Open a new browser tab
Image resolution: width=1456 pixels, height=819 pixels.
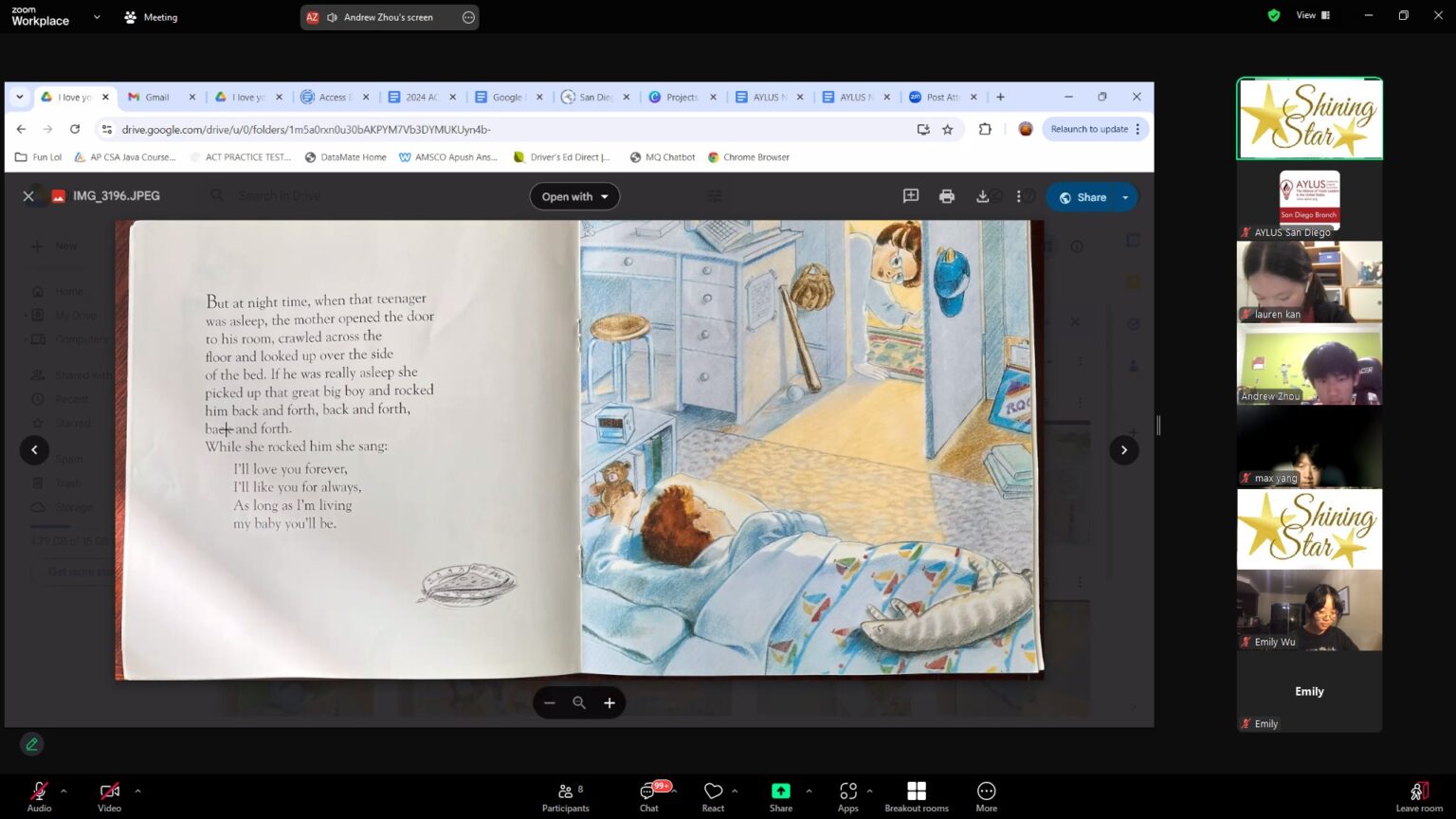(1000, 97)
